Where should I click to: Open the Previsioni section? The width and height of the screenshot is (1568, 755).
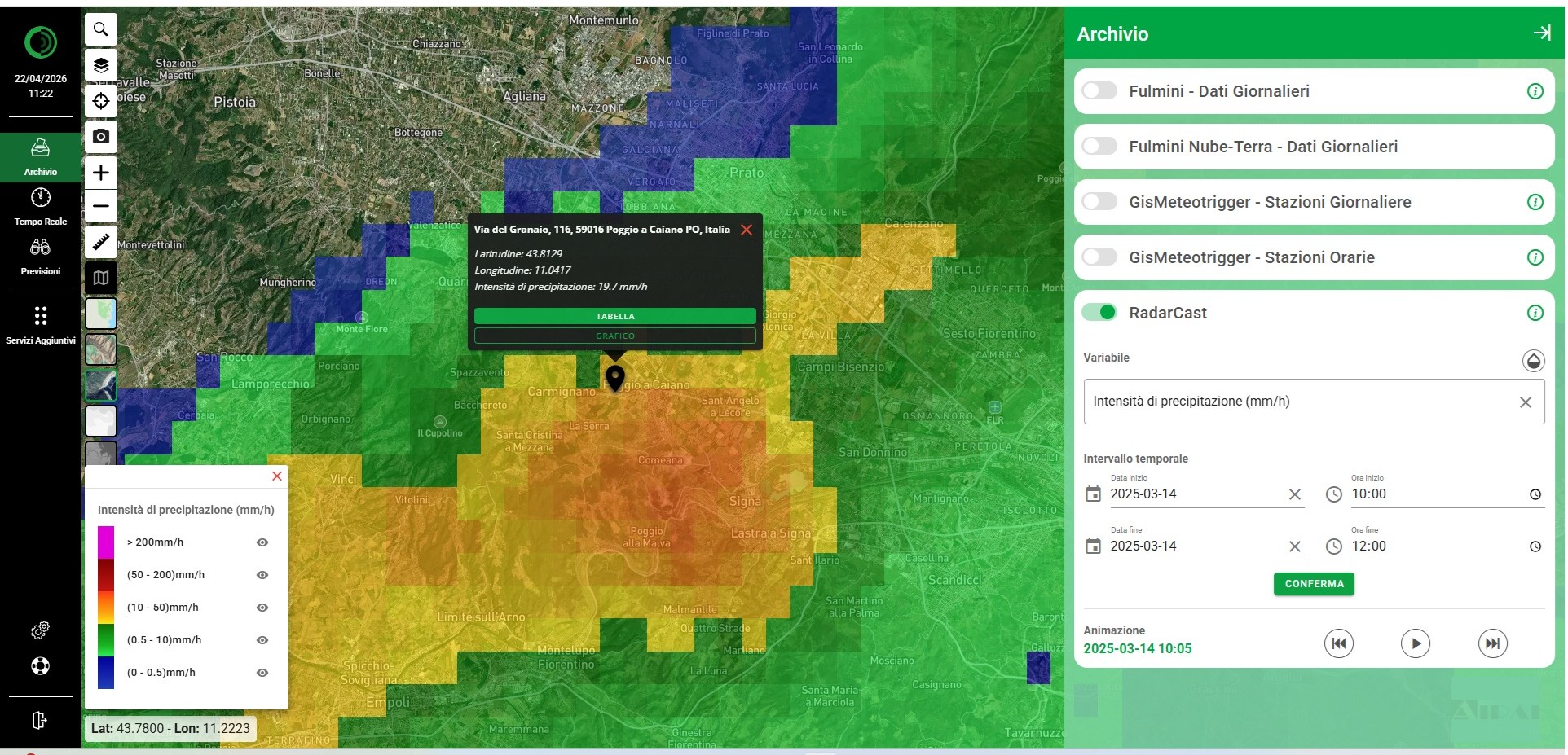pyautogui.click(x=41, y=257)
